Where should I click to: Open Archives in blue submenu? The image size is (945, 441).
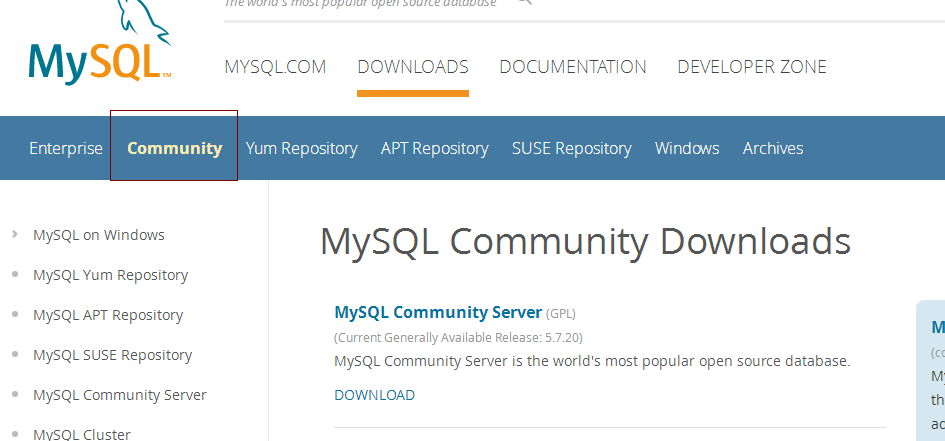point(773,148)
